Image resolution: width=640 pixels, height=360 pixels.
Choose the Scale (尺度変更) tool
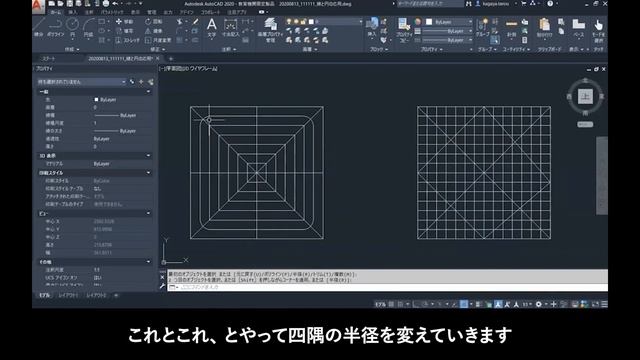tap(158, 40)
